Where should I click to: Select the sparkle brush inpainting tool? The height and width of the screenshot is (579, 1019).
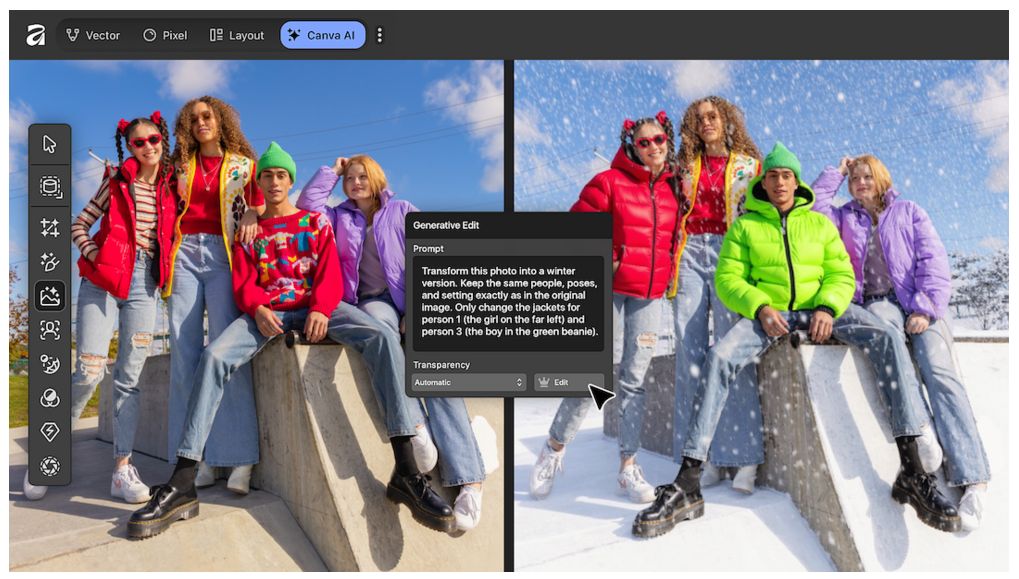pyautogui.click(x=50, y=261)
